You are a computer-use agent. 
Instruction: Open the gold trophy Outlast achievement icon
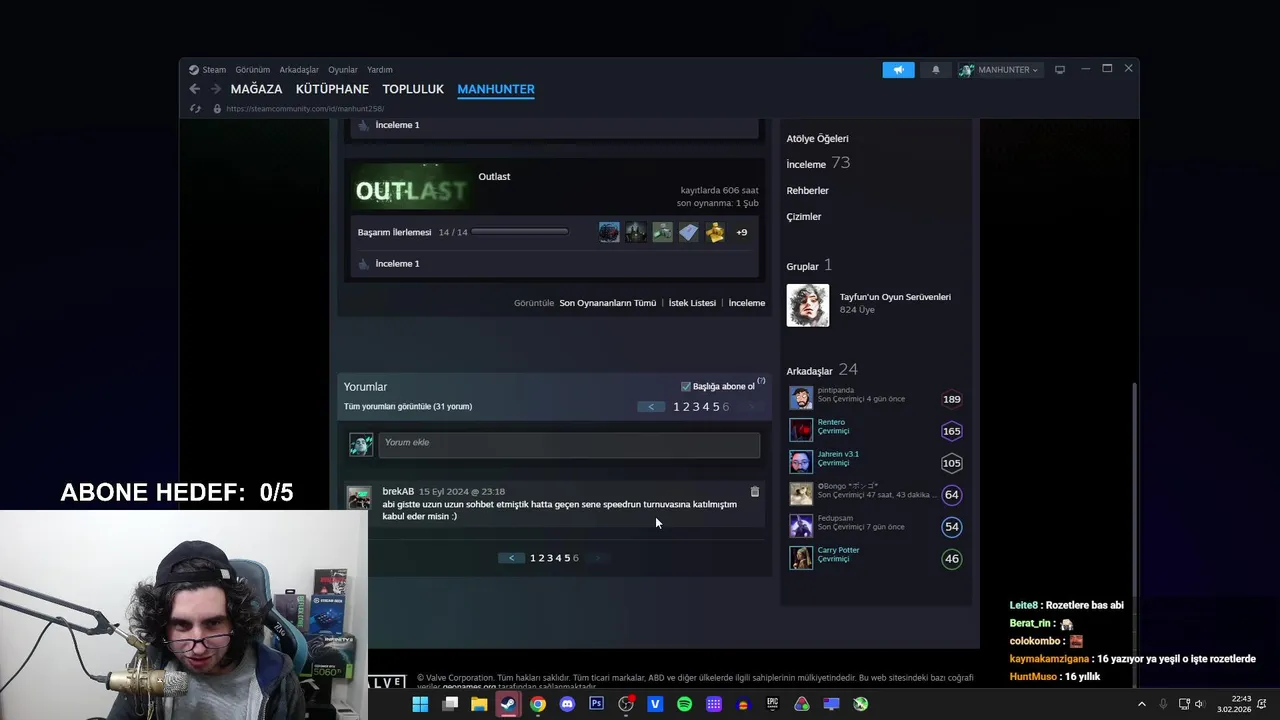(x=715, y=232)
